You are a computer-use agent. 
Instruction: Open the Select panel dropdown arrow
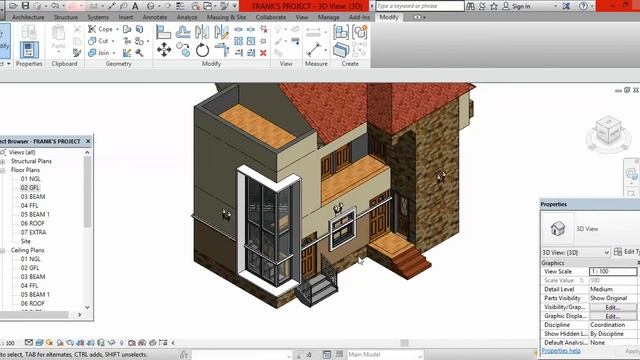[x=9, y=64]
